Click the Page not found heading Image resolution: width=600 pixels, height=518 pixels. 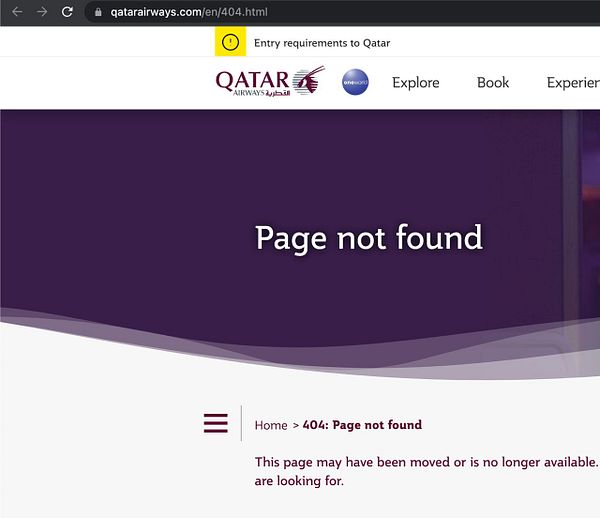(x=369, y=238)
